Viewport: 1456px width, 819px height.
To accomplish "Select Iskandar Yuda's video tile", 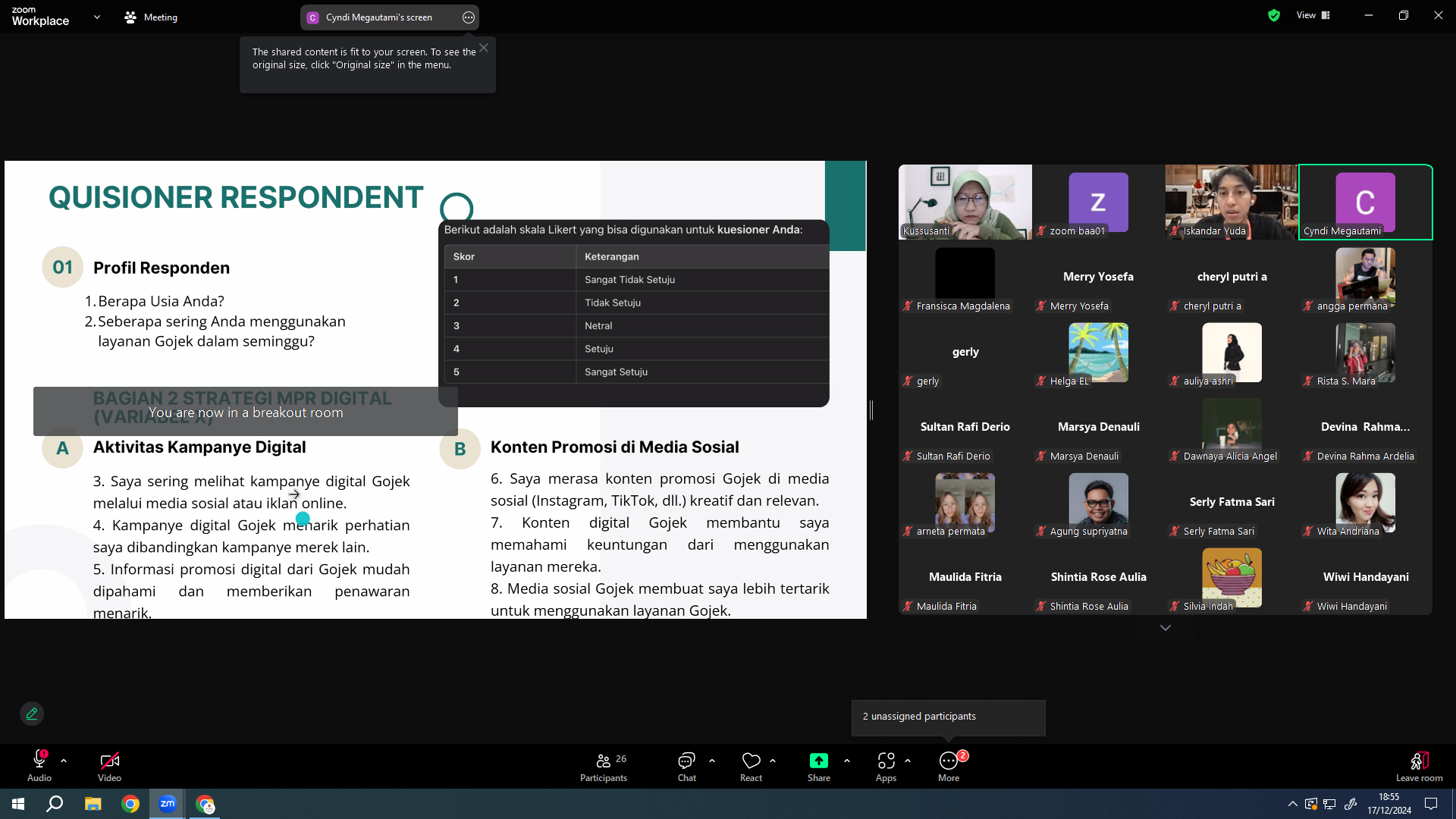I will (x=1232, y=202).
